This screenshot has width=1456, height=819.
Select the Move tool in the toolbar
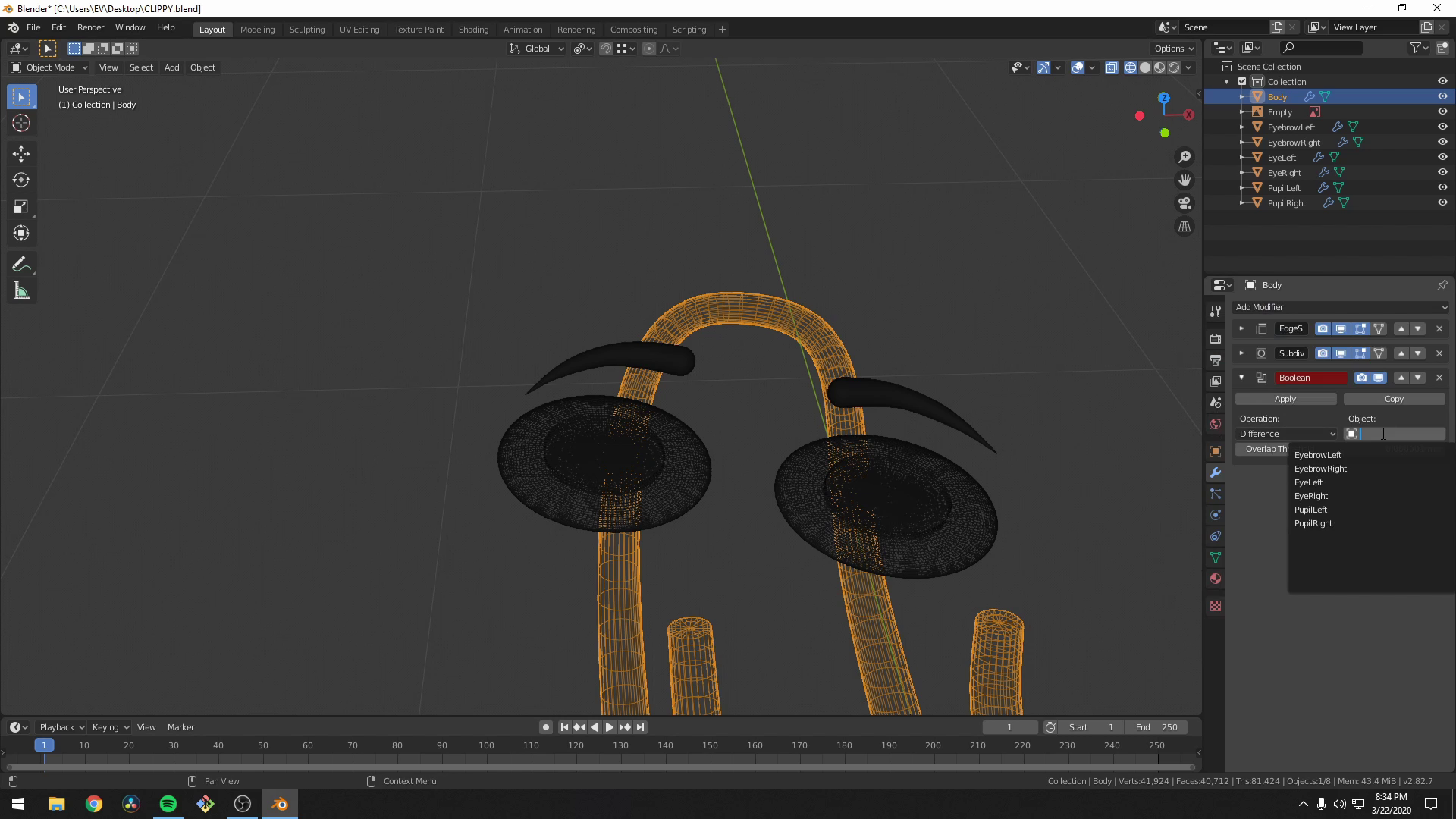(21, 154)
